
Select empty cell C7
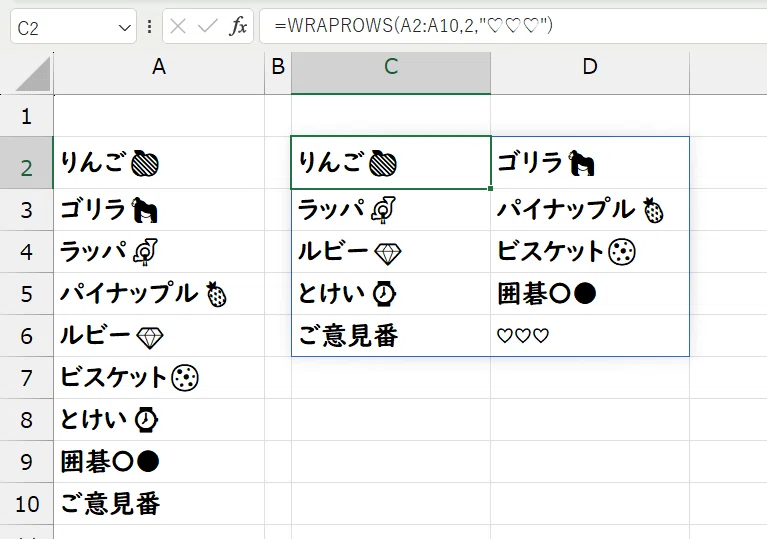point(391,378)
